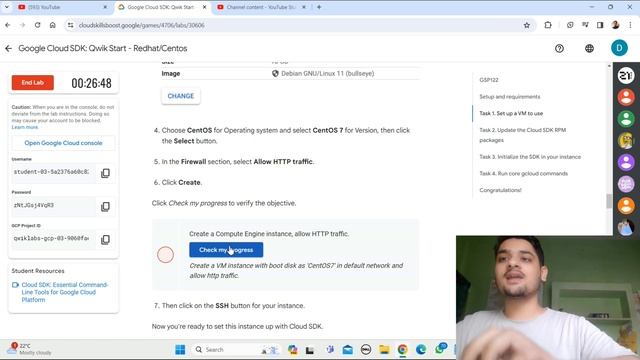The width and height of the screenshot is (640, 360).
Task: Switch to the first YouTube tab
Action: coord(61,7)
